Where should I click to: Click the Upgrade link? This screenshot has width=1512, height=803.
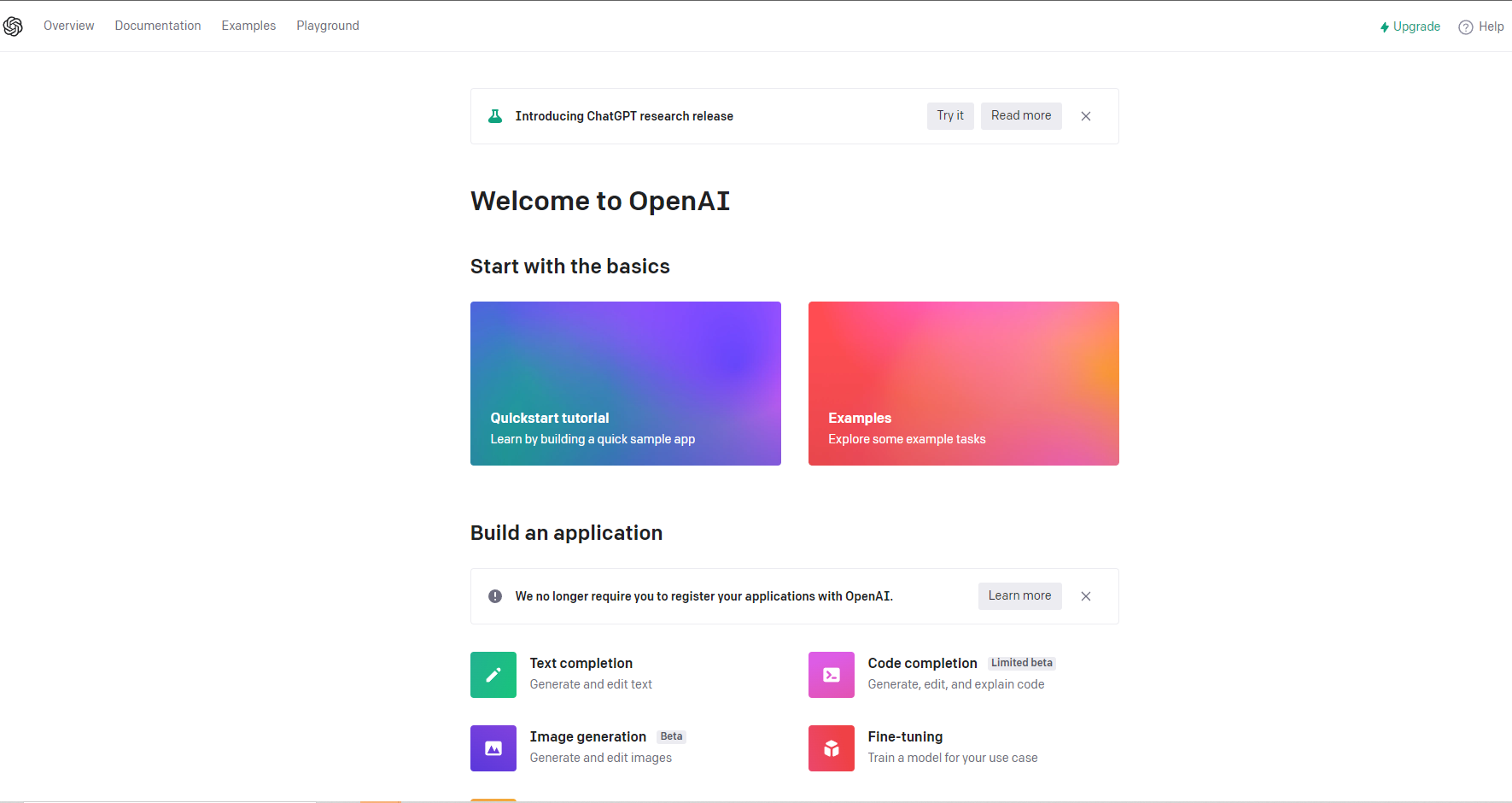(1410, 26)
